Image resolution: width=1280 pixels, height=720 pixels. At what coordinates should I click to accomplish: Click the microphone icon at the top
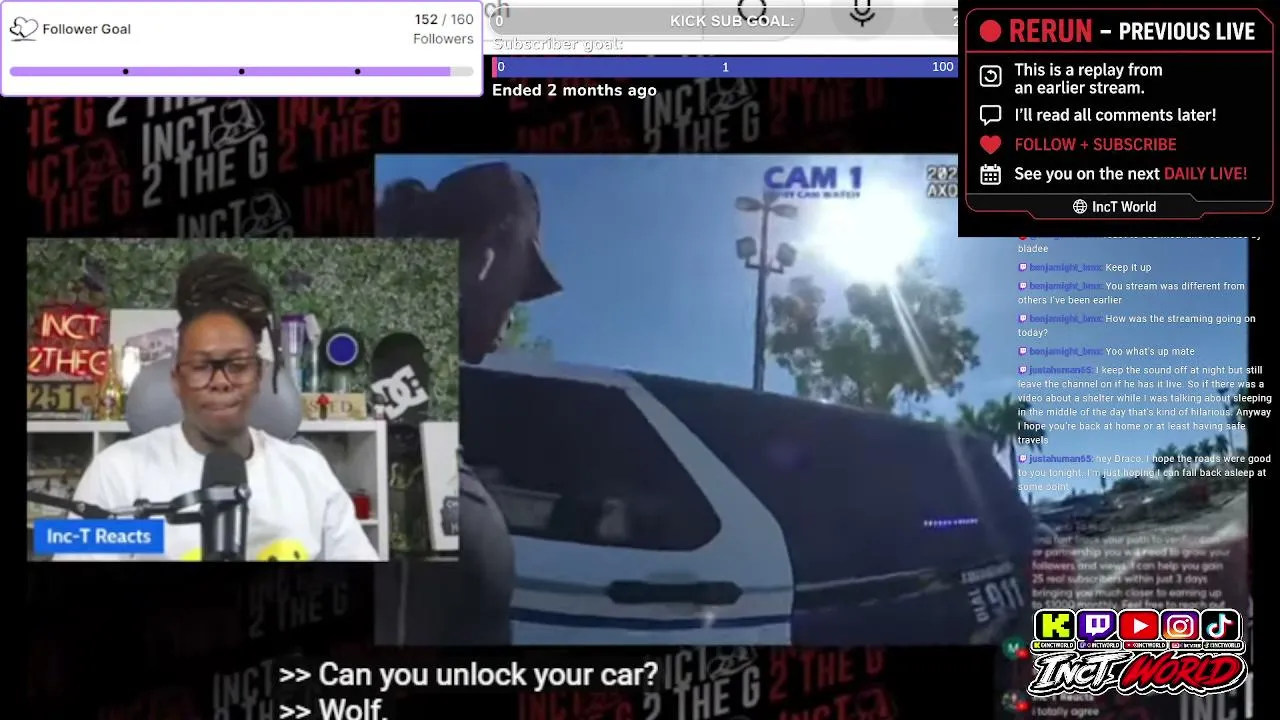[x=862, y=14]
